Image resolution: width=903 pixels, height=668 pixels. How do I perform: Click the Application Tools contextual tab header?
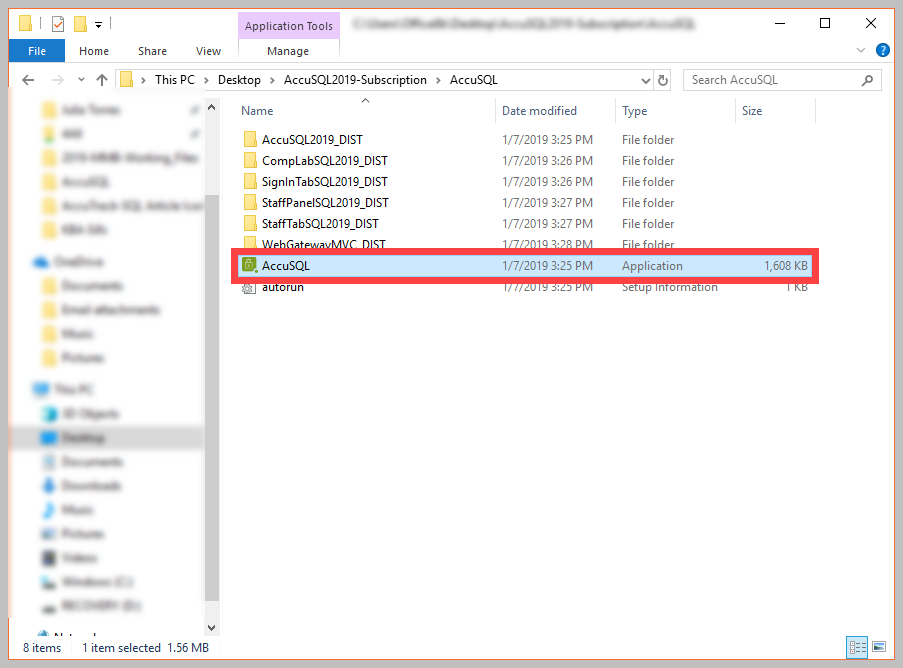point(289,26)
